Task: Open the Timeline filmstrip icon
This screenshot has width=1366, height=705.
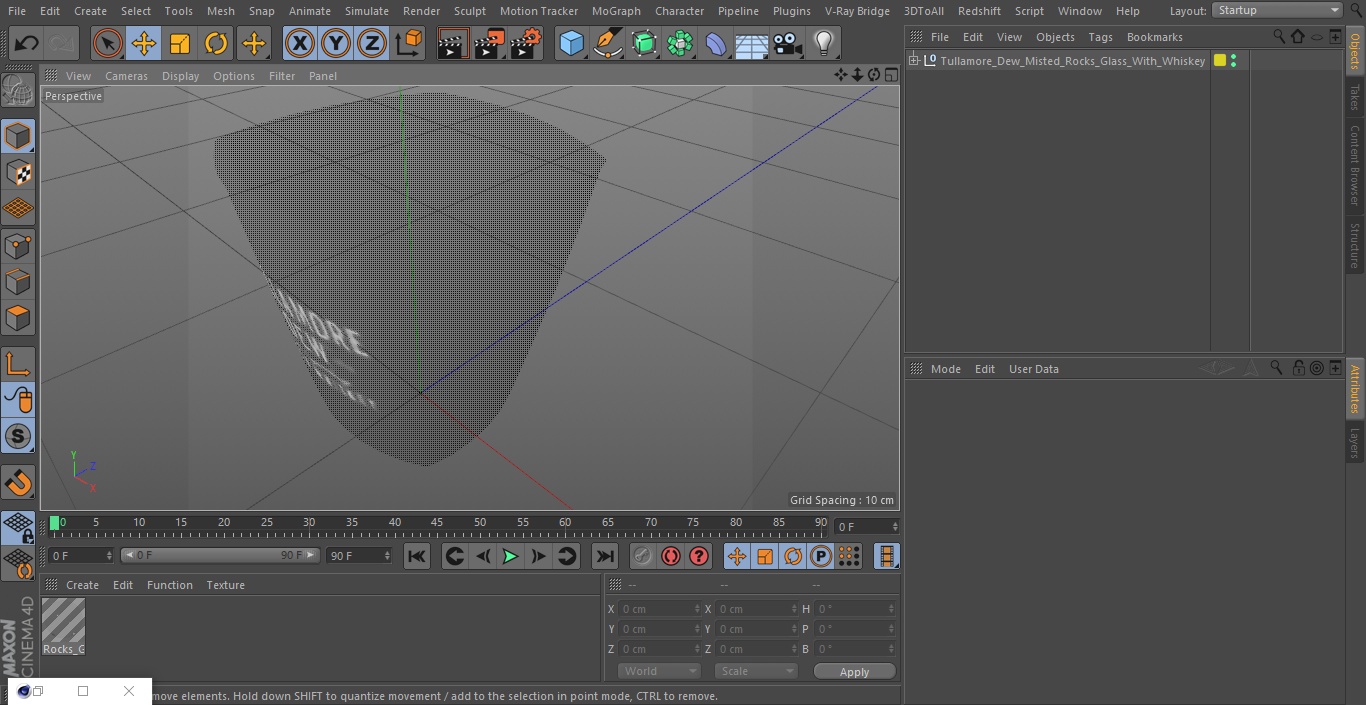Action: [886, 556]
